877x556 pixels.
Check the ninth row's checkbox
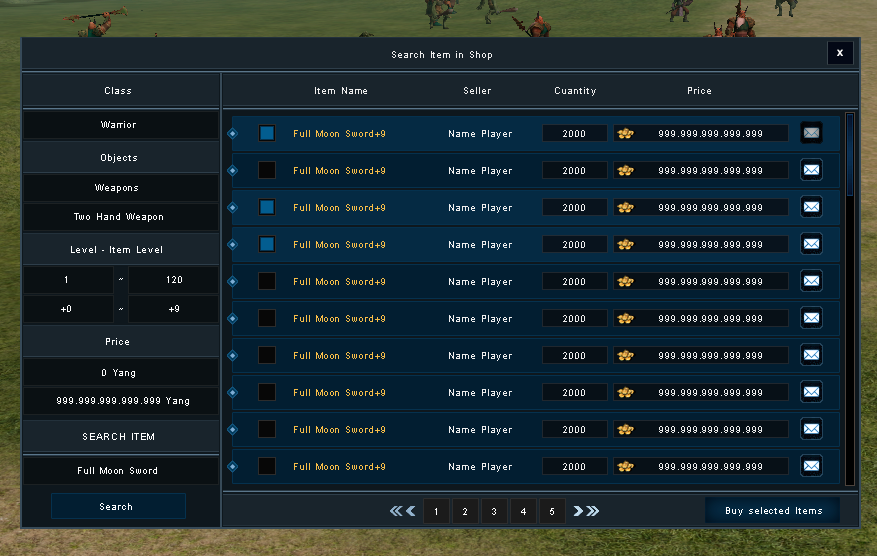267,429
